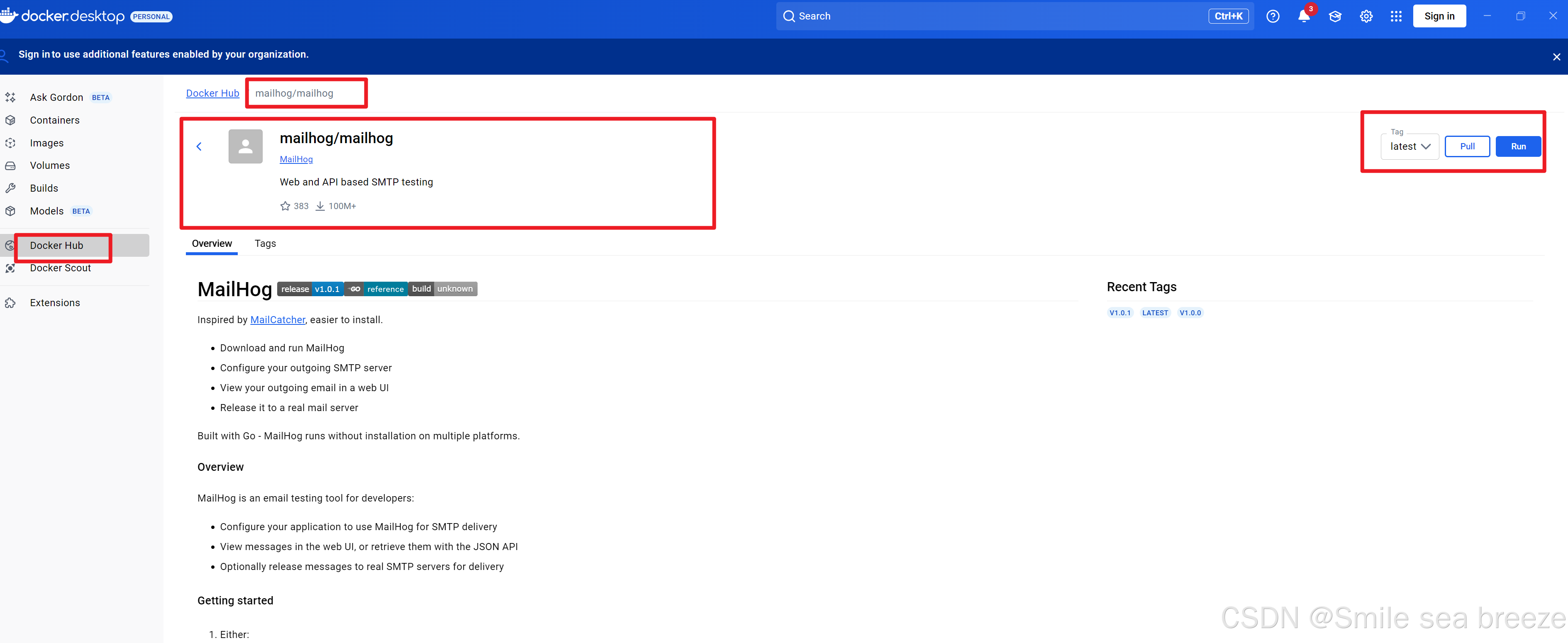Click the Containers cube icon
1568x643 pixels.
point(10,120)
